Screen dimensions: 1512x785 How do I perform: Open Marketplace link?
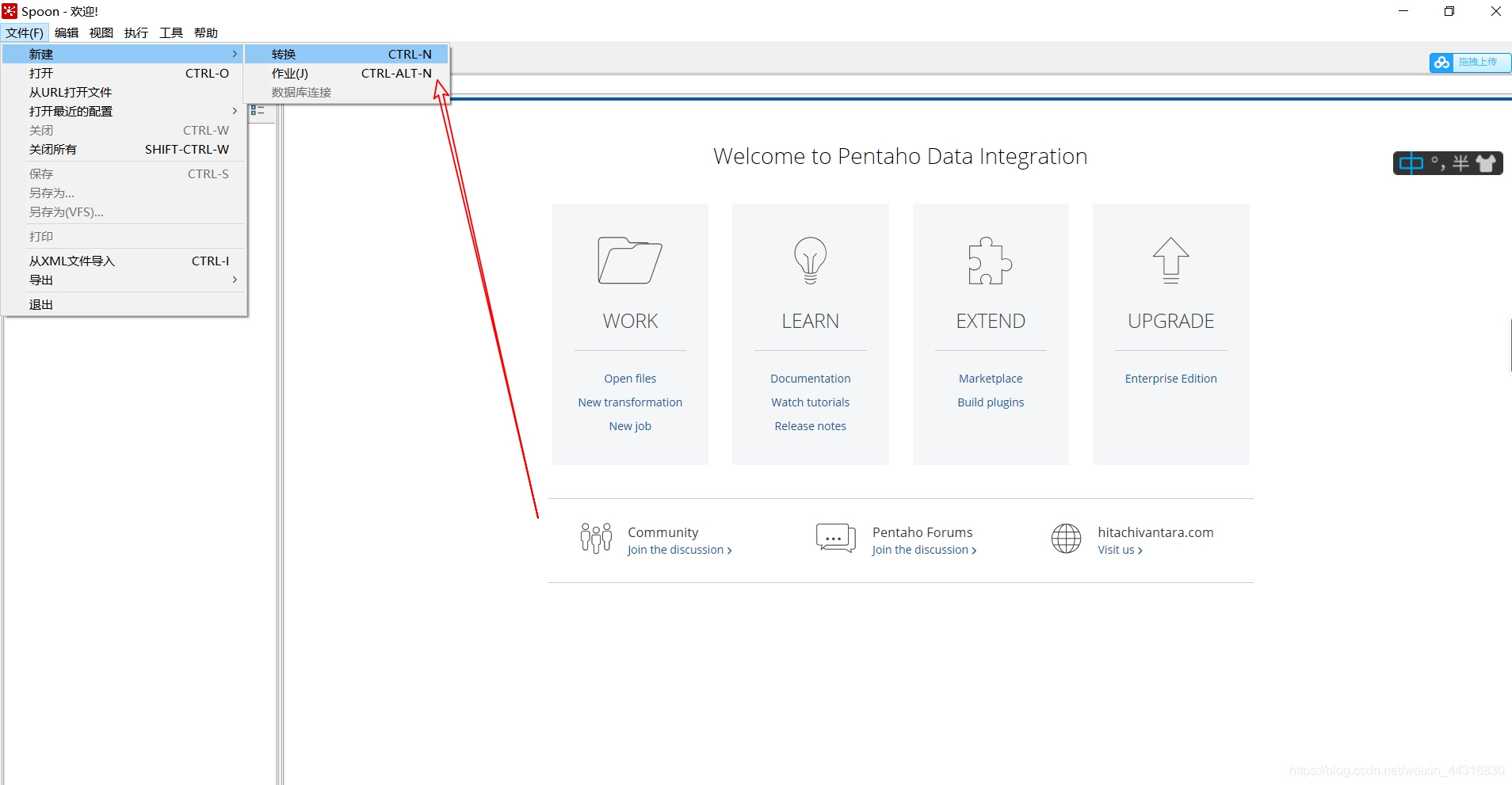(991, 379)
